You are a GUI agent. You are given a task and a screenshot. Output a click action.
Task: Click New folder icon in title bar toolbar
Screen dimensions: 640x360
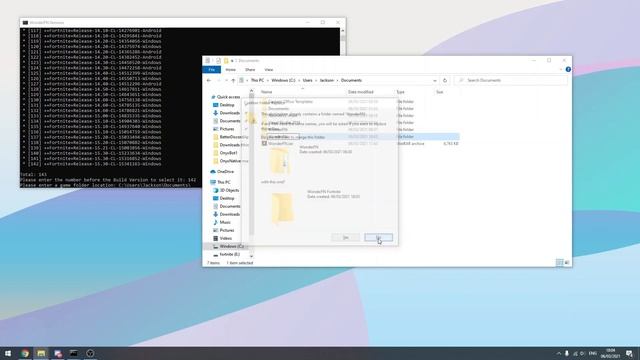click(x=226, y=61)
